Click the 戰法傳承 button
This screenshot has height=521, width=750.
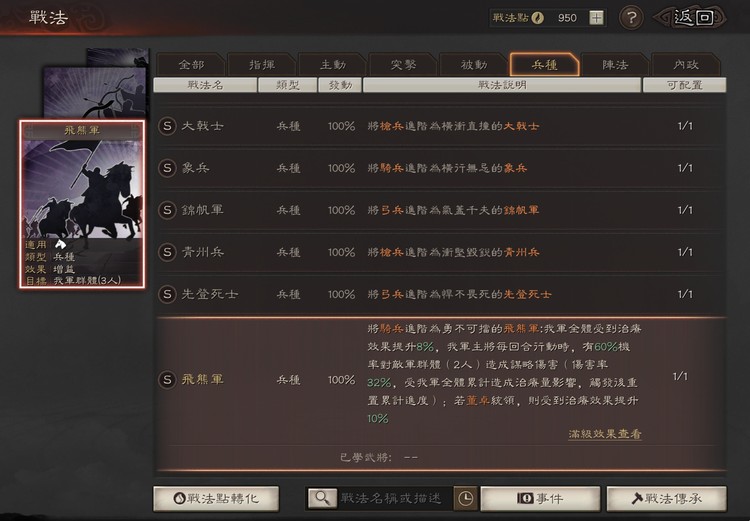coord(666,499)
